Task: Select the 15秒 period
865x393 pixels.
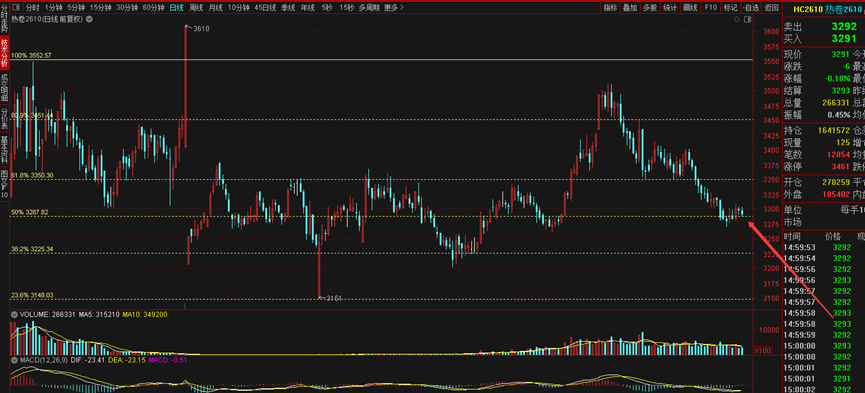Action: coord(346,8)
